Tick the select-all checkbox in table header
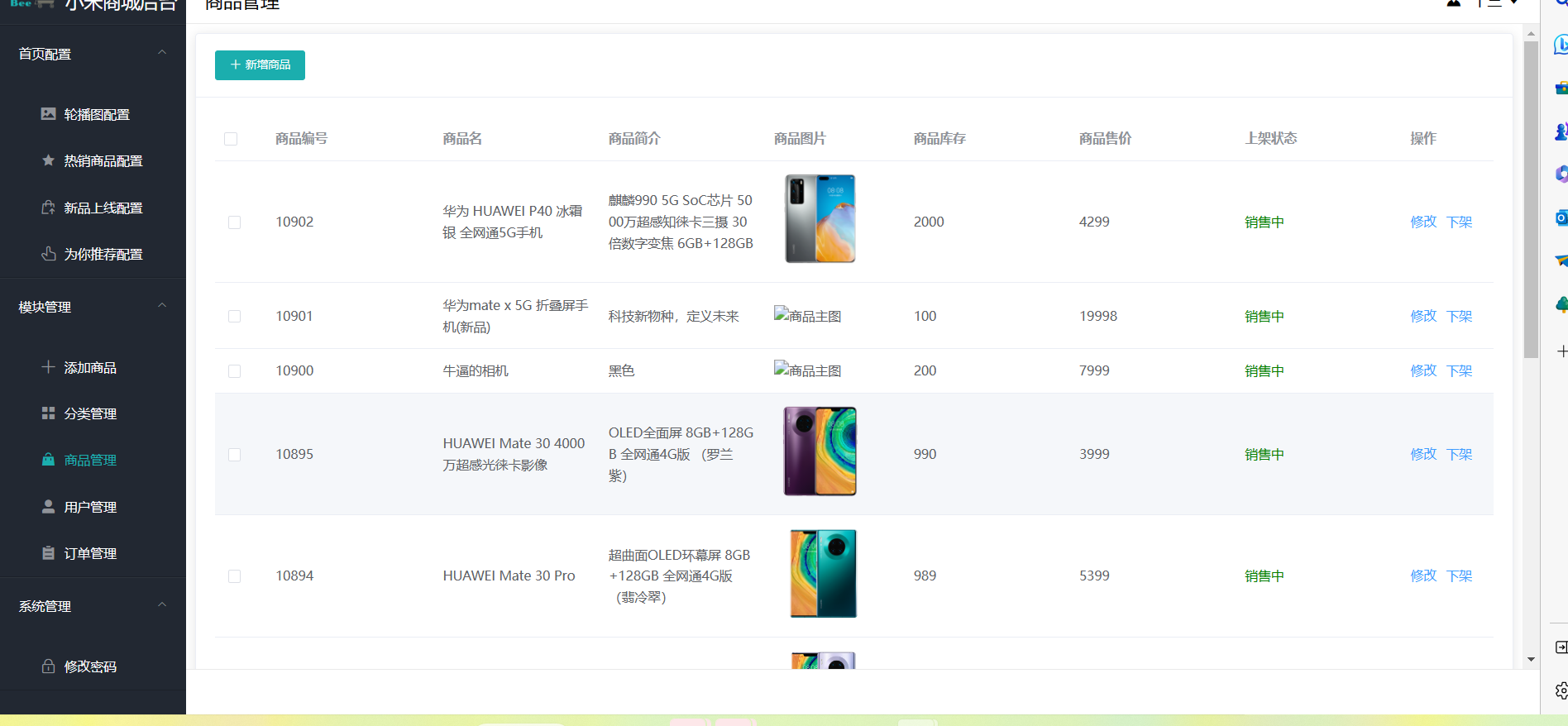The height and width of the screenshot is (726, 1568). [231, 139]
